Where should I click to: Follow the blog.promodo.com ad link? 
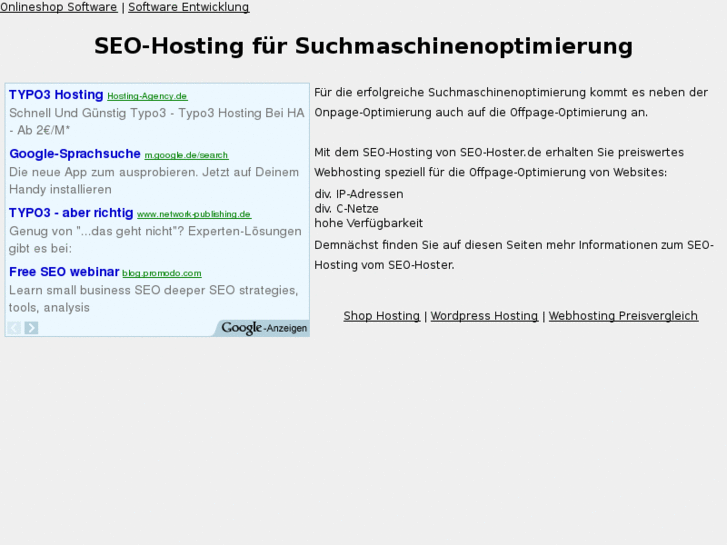162,273
